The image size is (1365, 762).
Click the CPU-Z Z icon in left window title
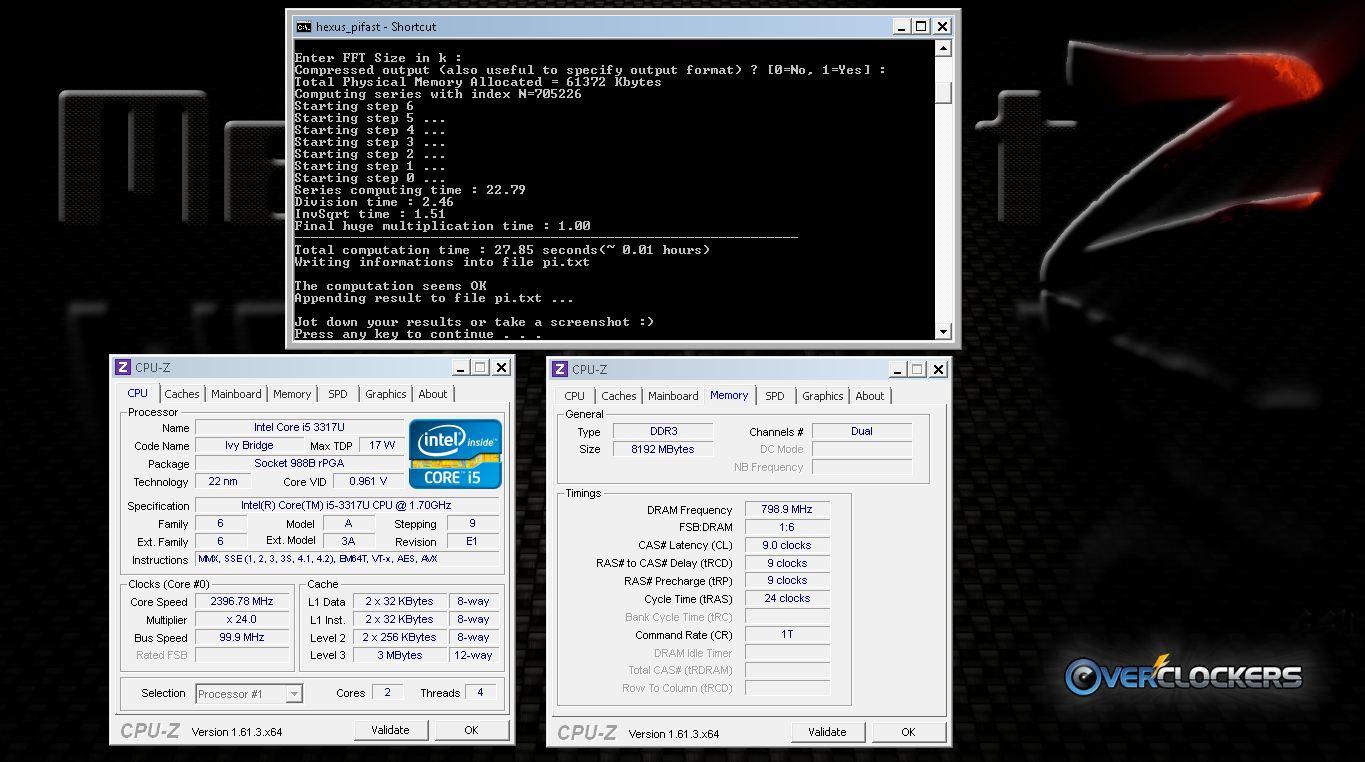123,367
